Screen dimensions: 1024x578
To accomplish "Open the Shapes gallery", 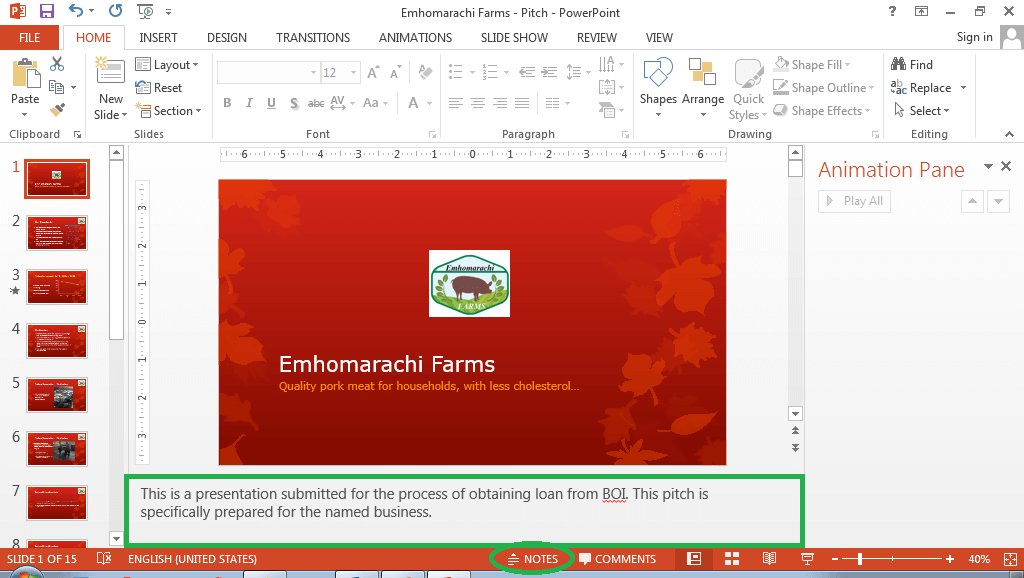I will pos(658,88).
